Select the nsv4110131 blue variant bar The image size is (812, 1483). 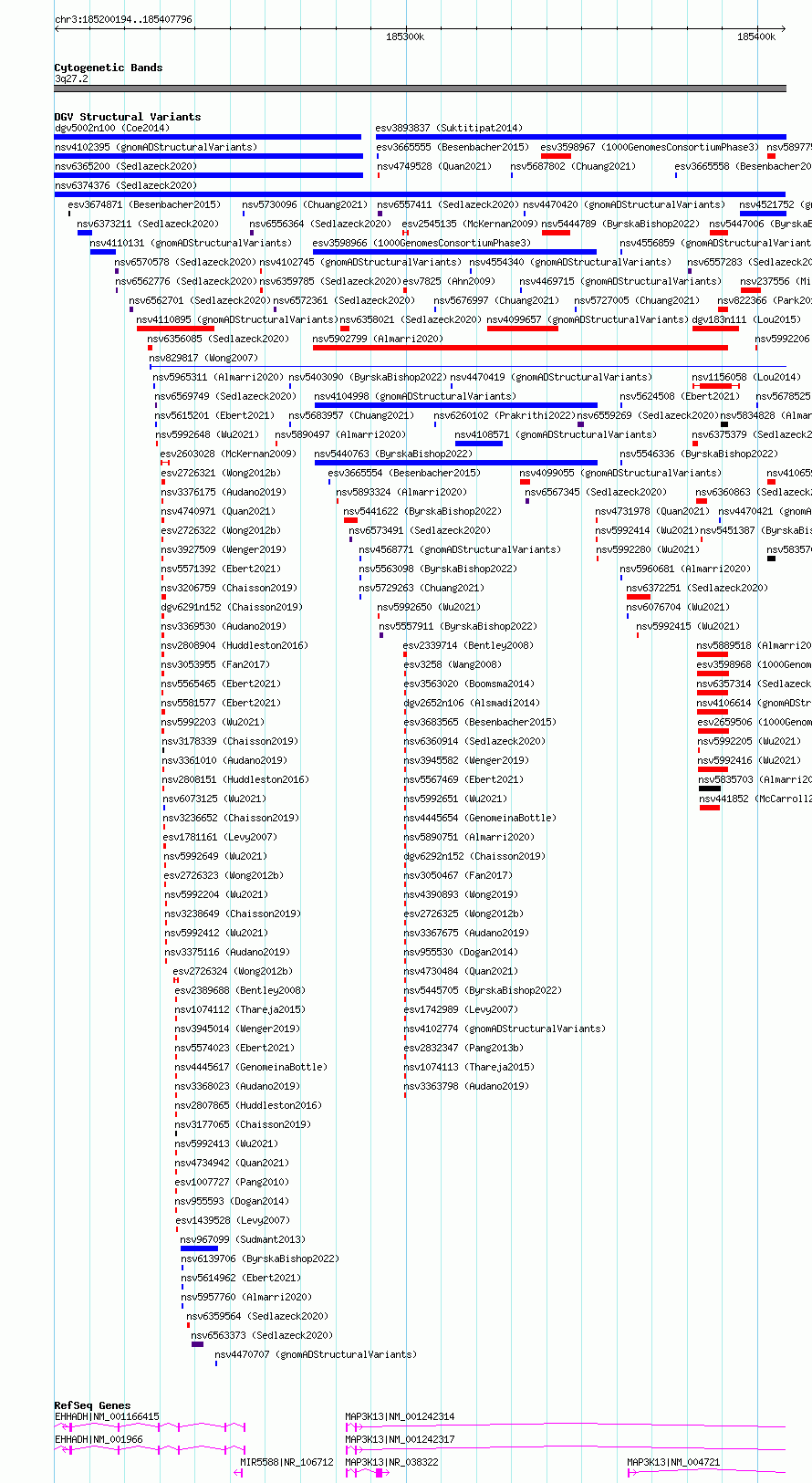click(103, 252)
